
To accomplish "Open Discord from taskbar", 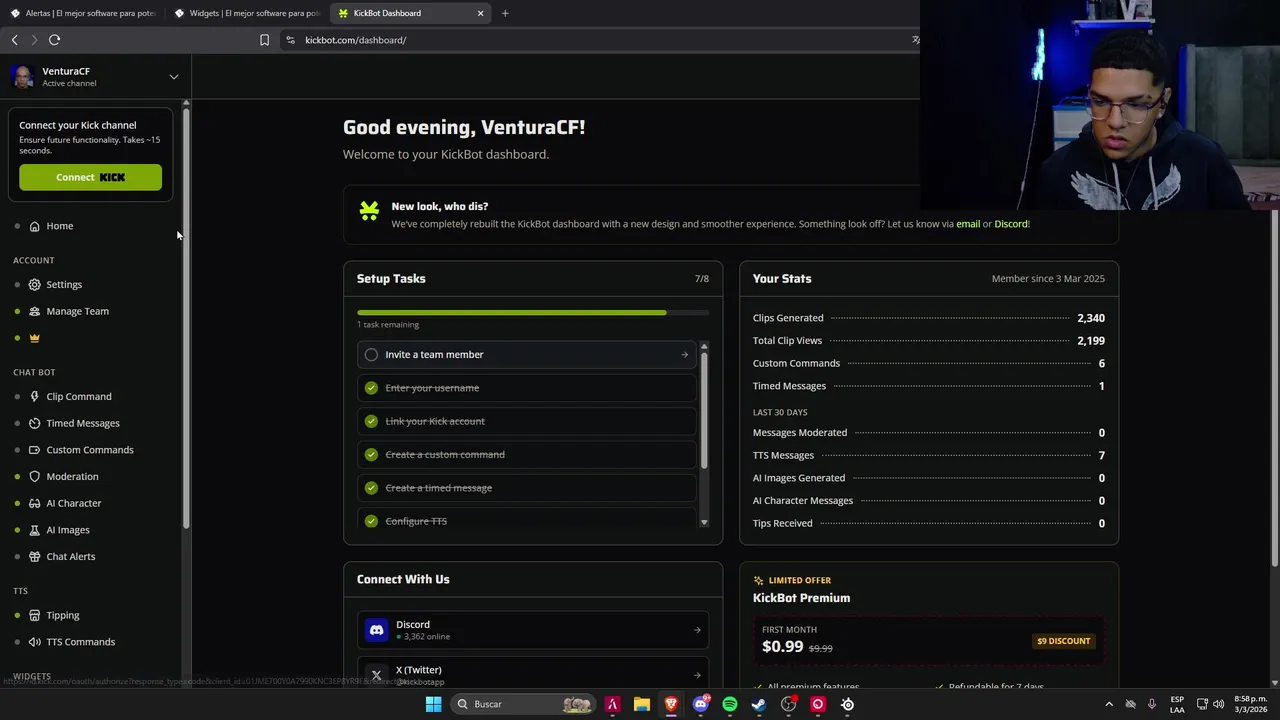I will 701,704.
